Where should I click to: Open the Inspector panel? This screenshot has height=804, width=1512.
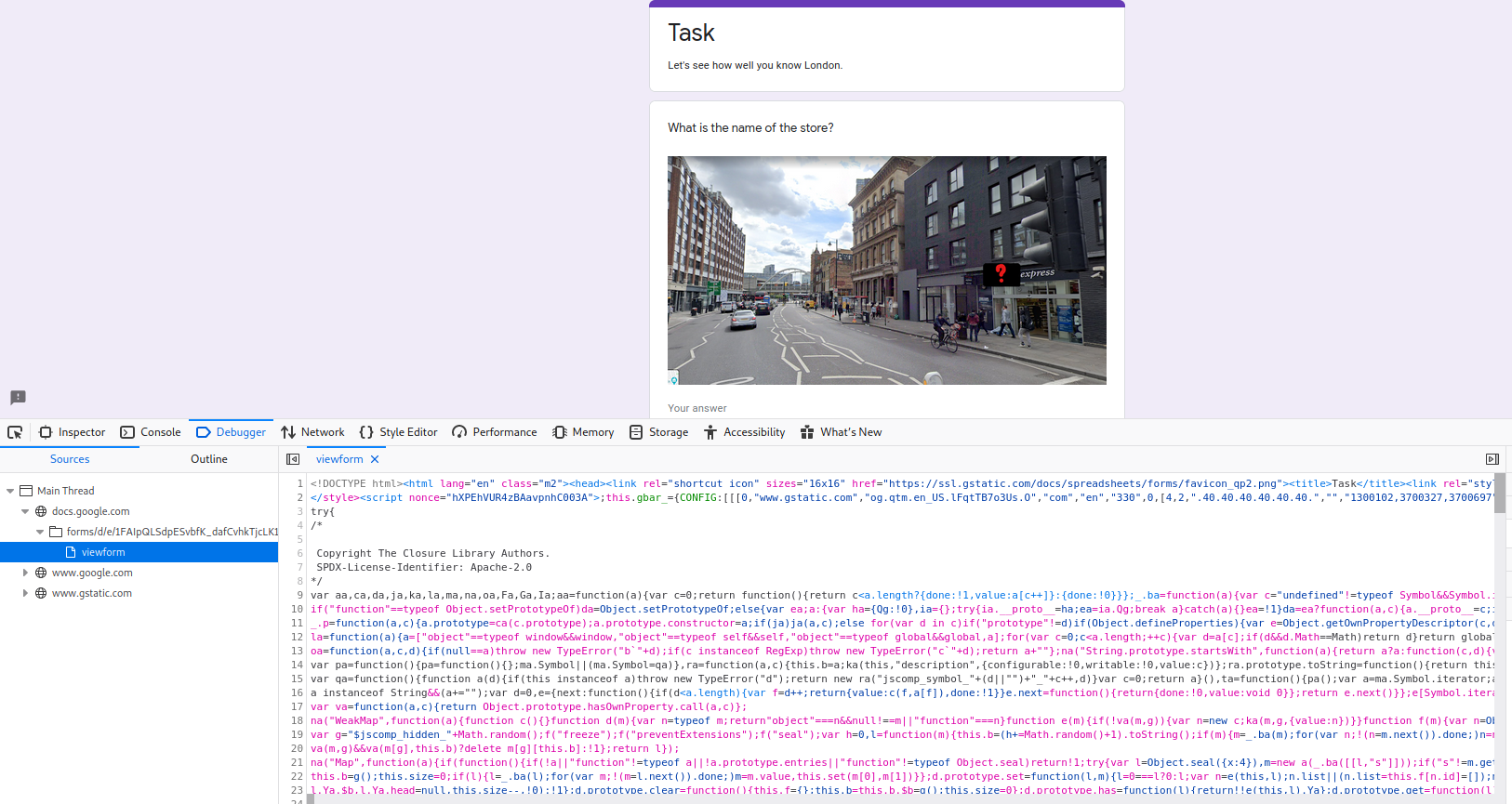pos(72,432)
